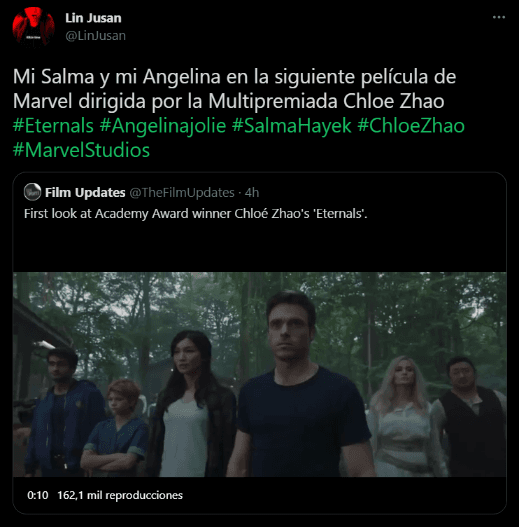
Task: Click the 4h timestamp of quoted tweet
Action: click(x=252, y=193)
